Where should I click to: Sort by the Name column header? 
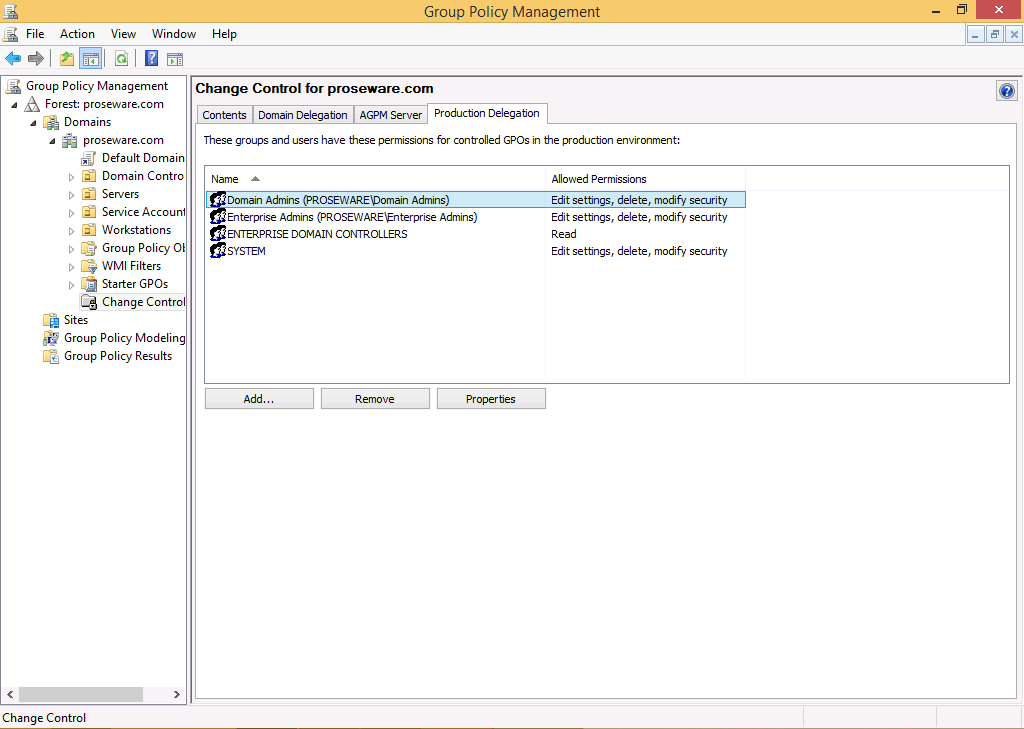tap(375, 179)
